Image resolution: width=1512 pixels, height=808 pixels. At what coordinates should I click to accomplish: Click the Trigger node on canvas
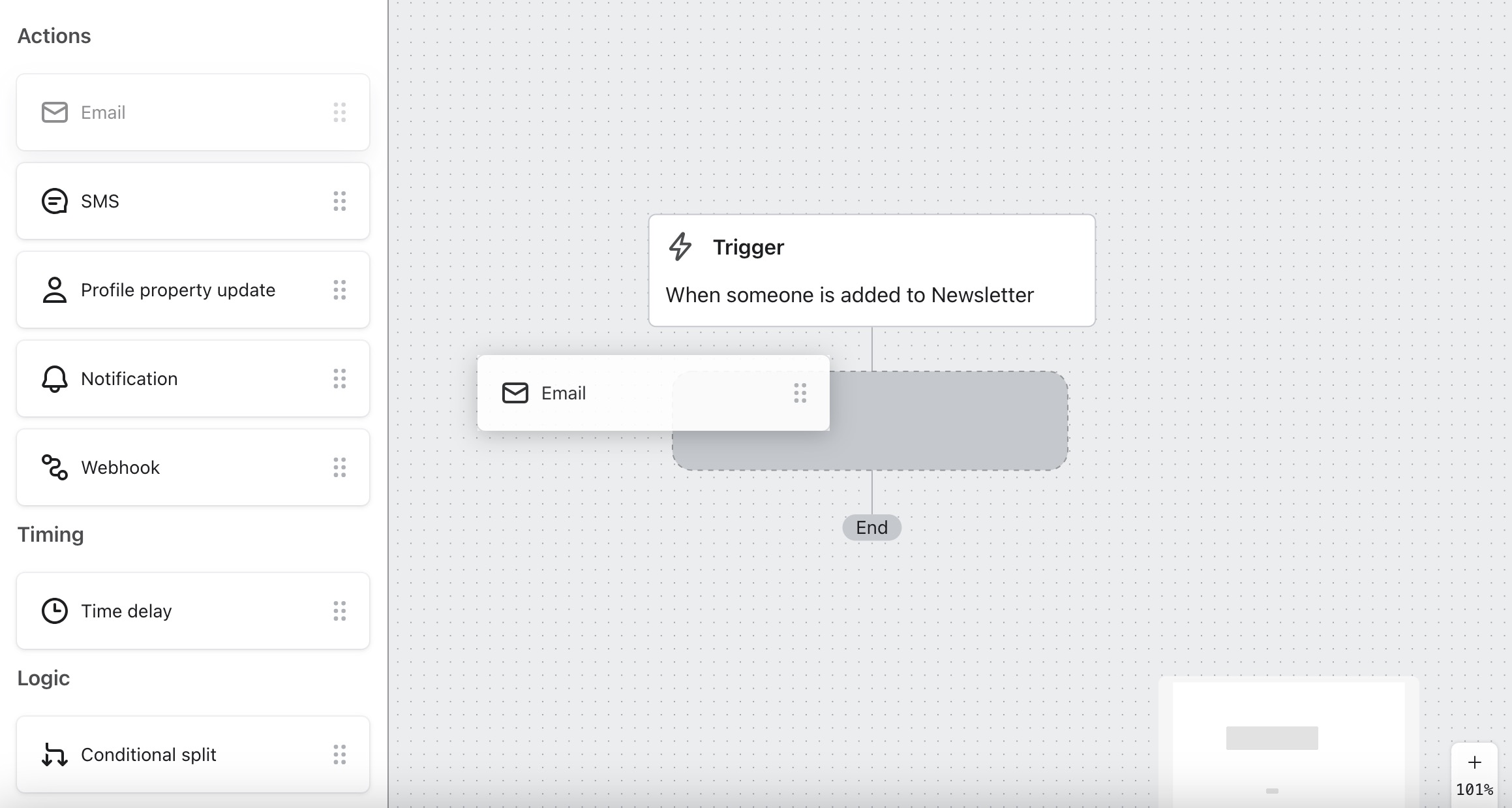coord(871,270)
